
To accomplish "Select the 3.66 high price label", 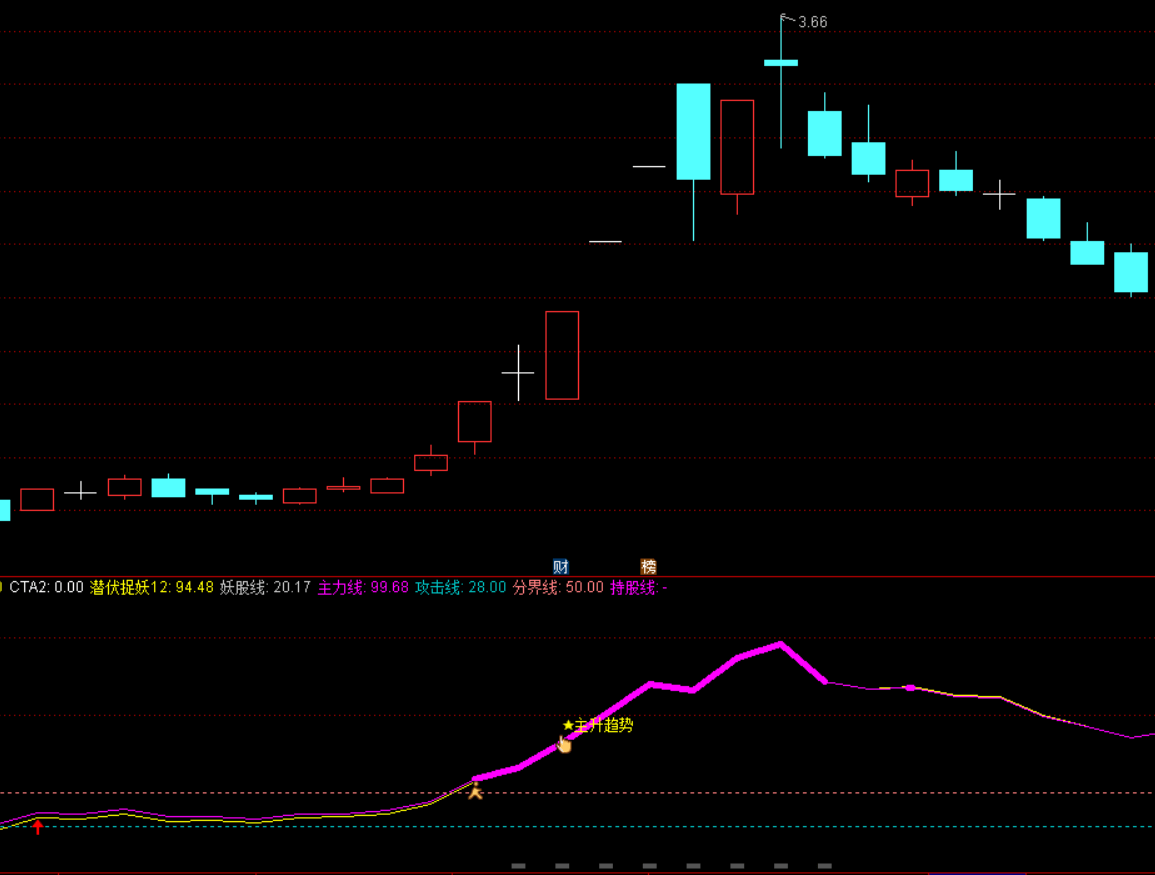I will coord(812,22).
